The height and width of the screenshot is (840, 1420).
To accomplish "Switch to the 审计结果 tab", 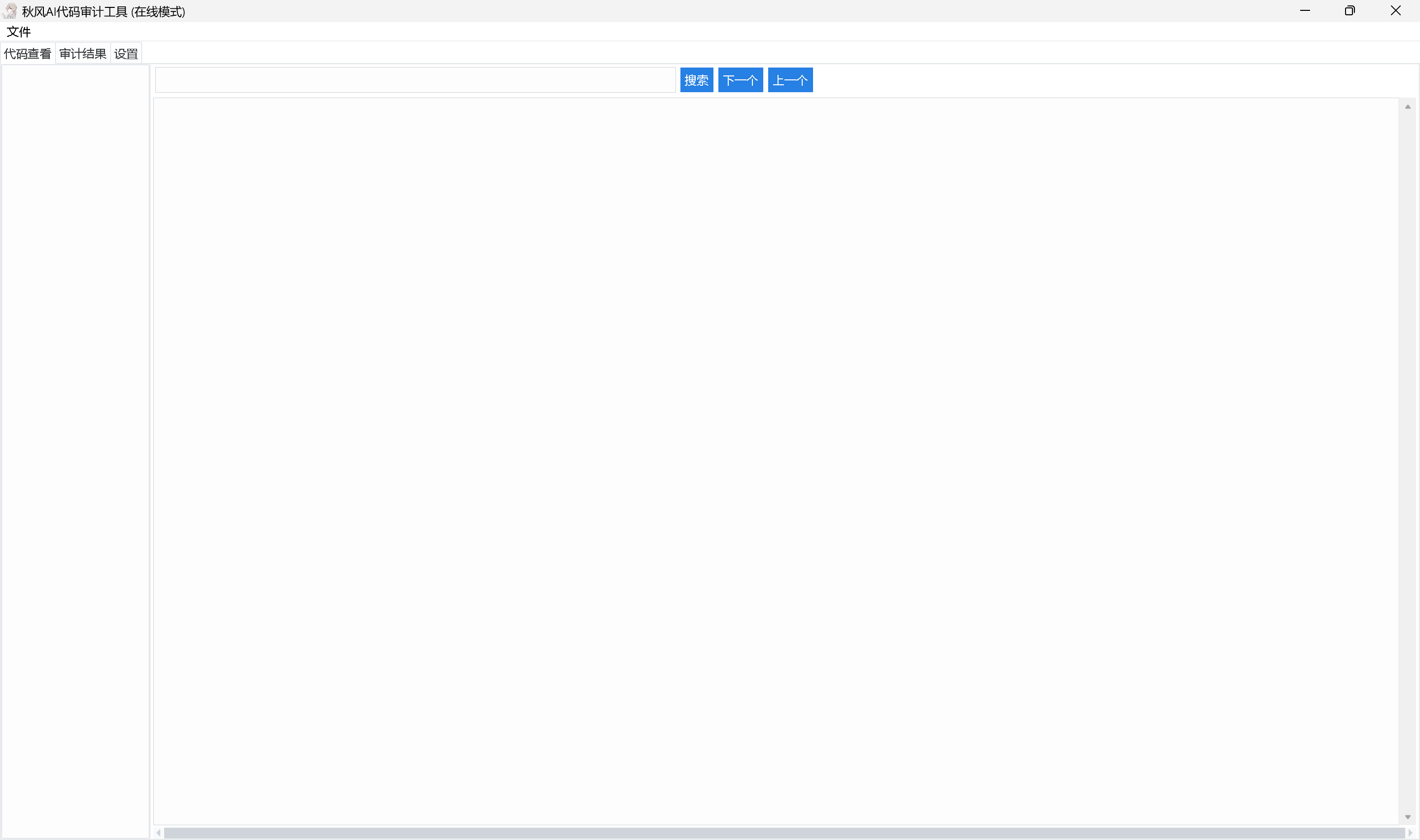I will (x=82, y=53).
